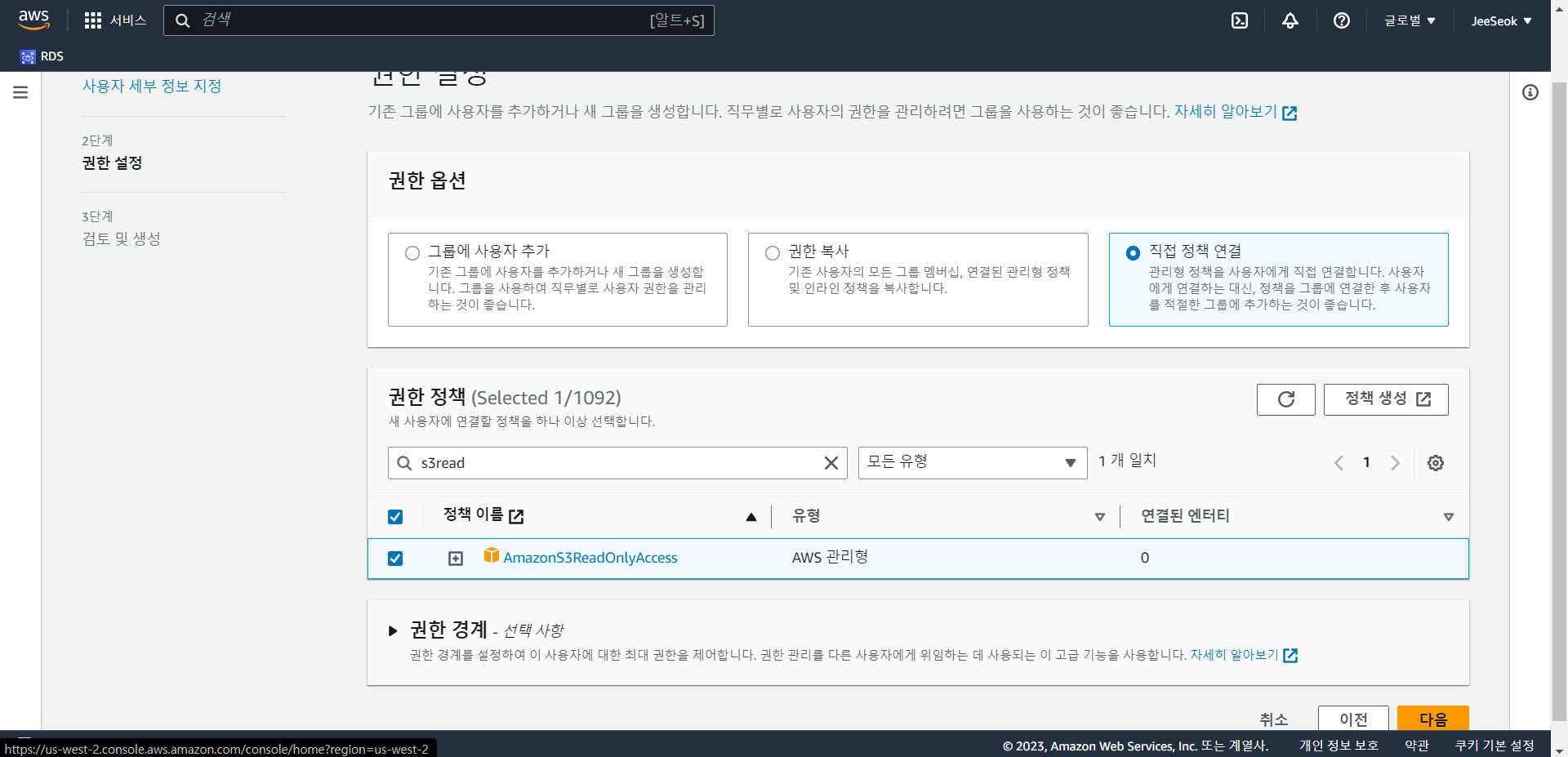Launch AWS CloudShell from the top bar
This screenshot has width=1568, height=757.
click(1240, 20)
